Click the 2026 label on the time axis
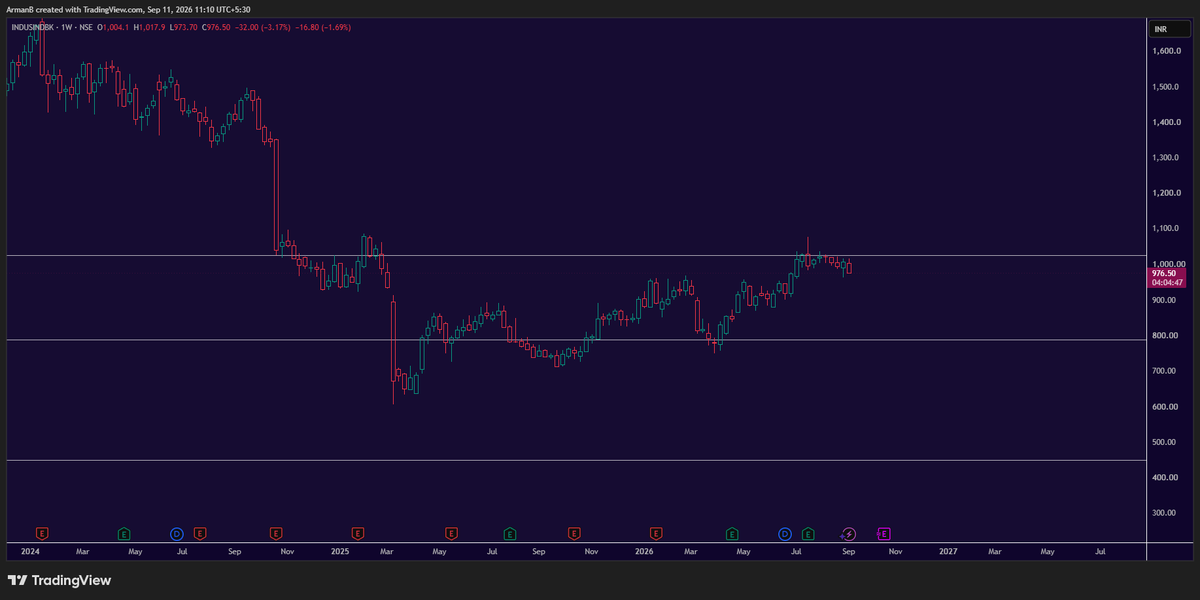This screenshot has width=1200, height=600. [645, 551]
